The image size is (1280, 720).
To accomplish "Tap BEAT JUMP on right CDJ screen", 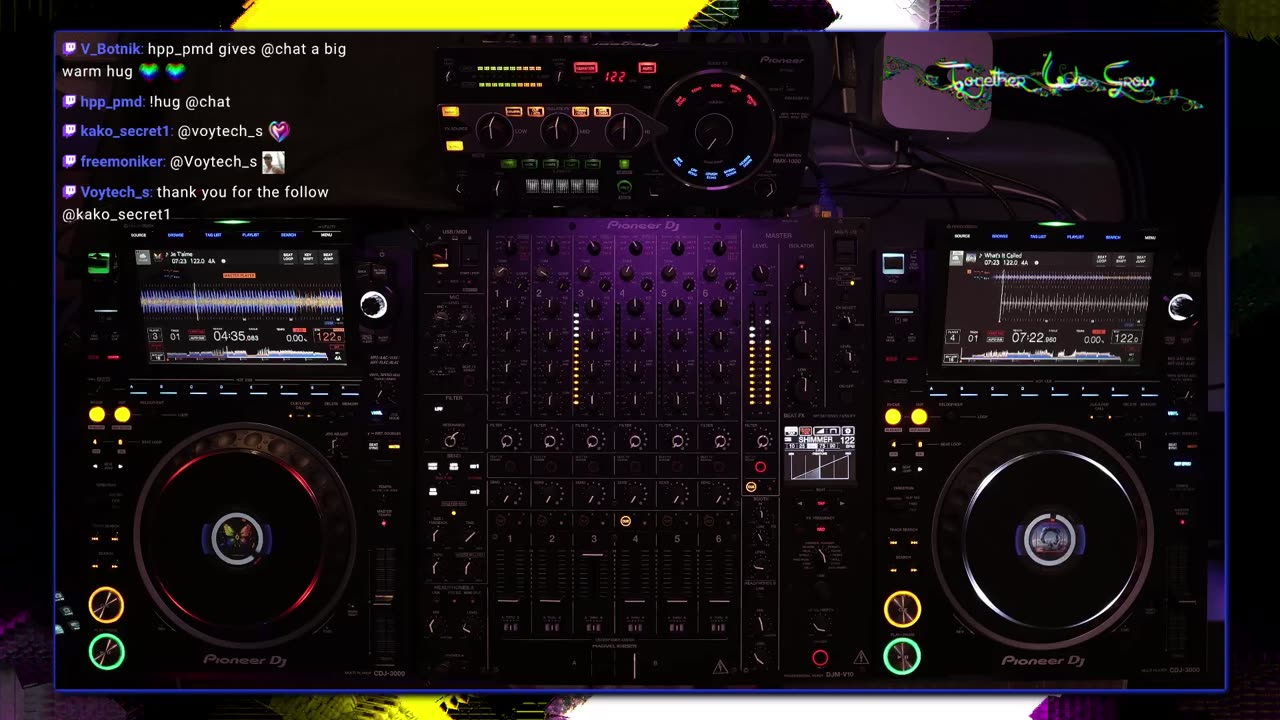I will point(1140,259).
